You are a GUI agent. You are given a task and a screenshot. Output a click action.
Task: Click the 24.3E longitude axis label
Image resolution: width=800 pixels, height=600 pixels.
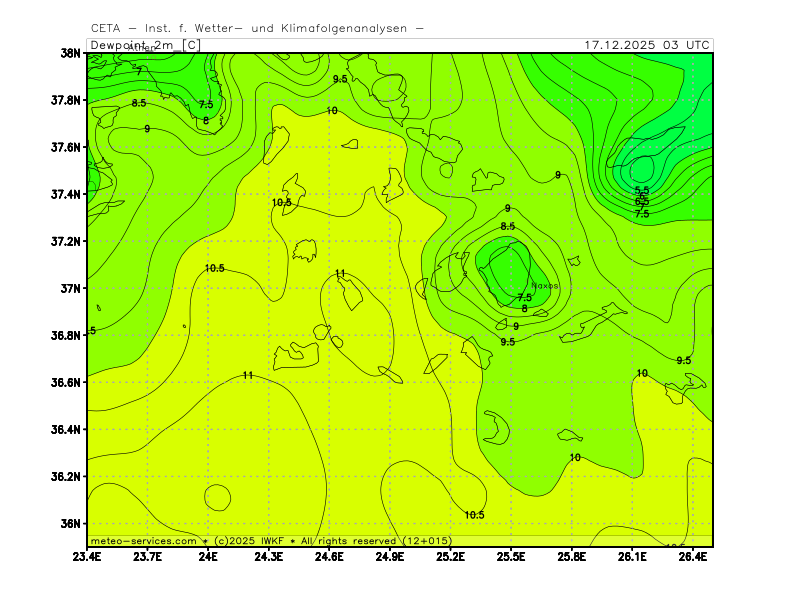[269, 556]
